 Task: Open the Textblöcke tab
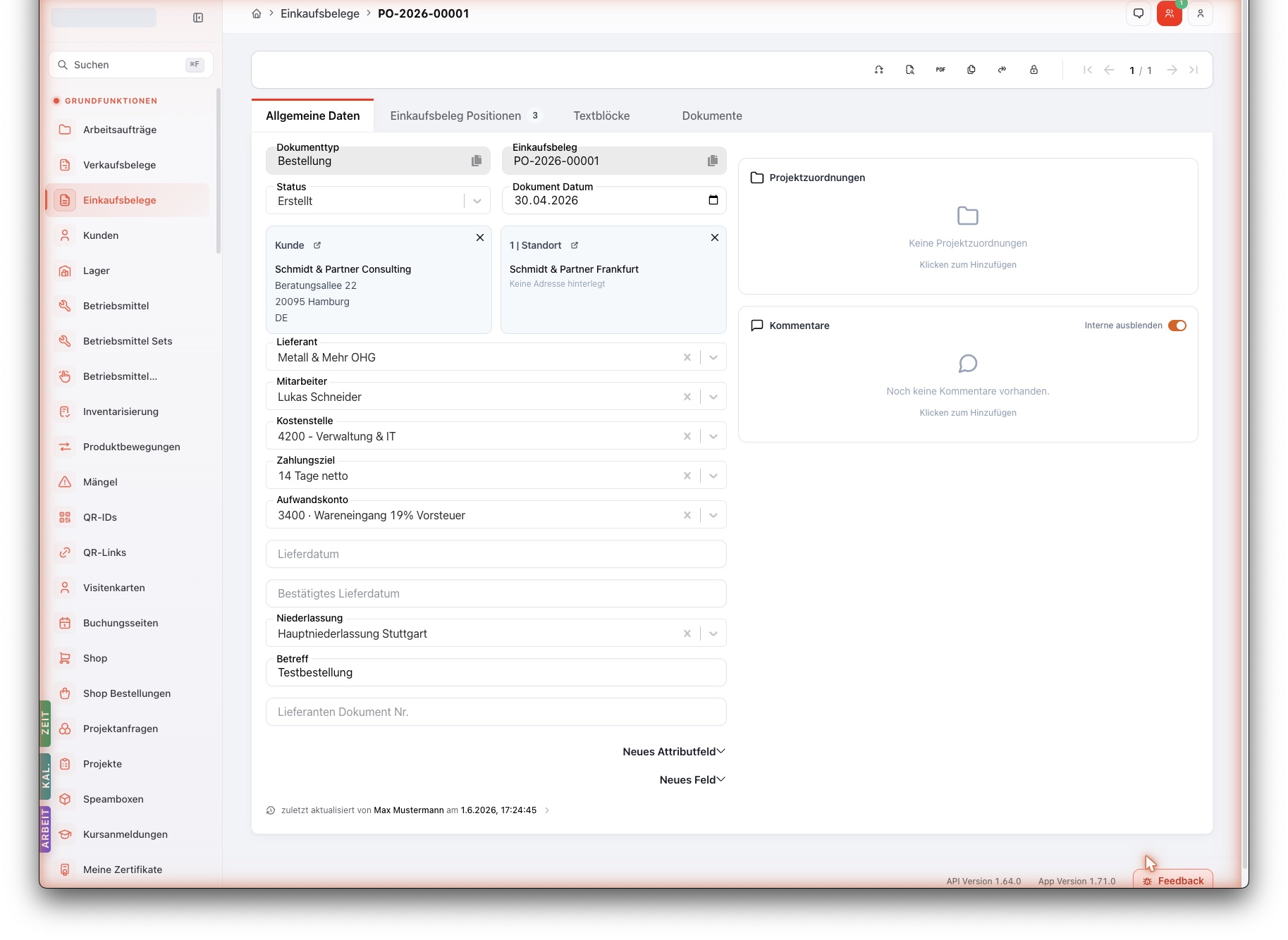(x=601, y=116)
